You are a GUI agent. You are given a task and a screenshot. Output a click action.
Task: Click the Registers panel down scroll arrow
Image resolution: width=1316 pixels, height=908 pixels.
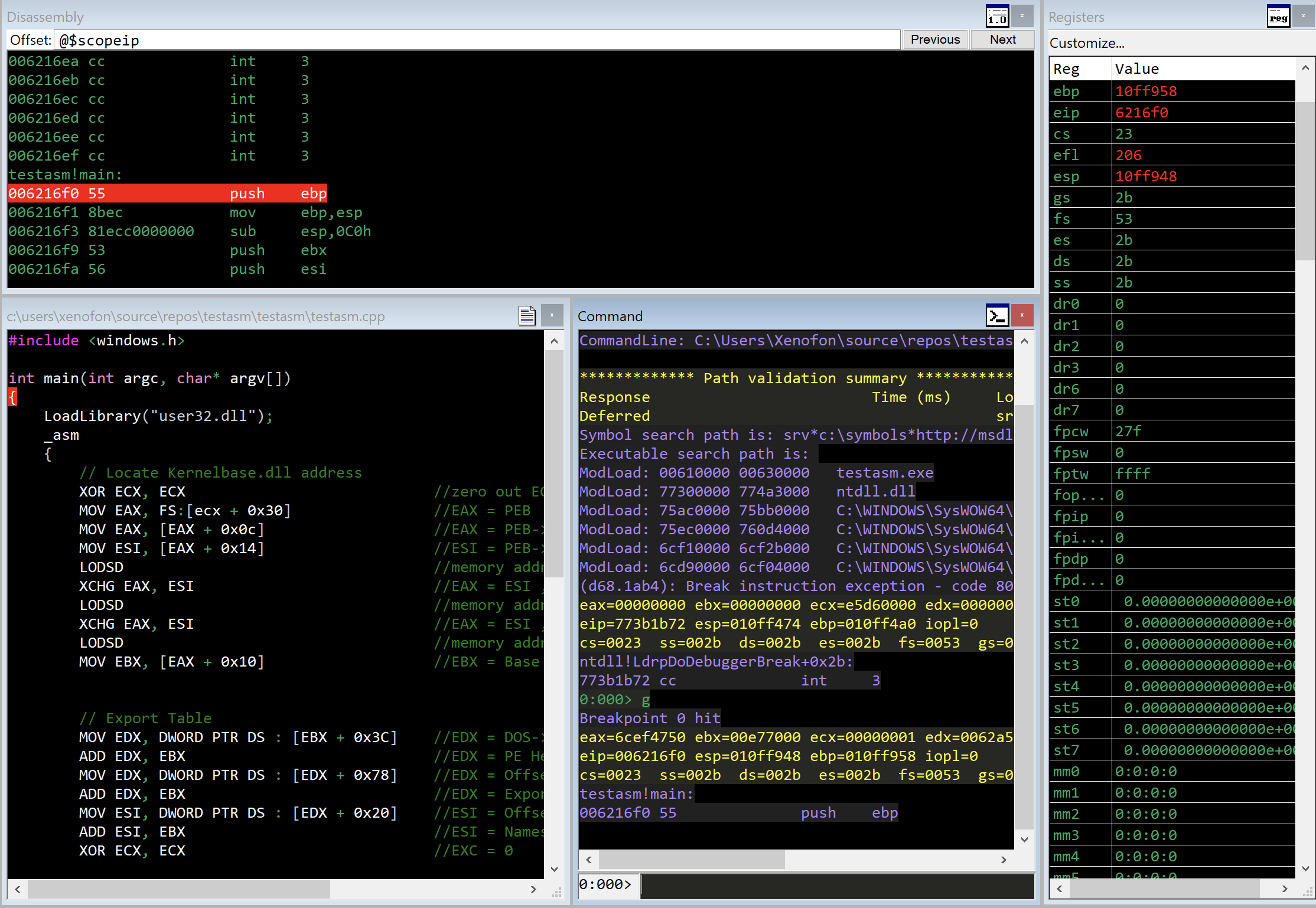coord(1305,868)
